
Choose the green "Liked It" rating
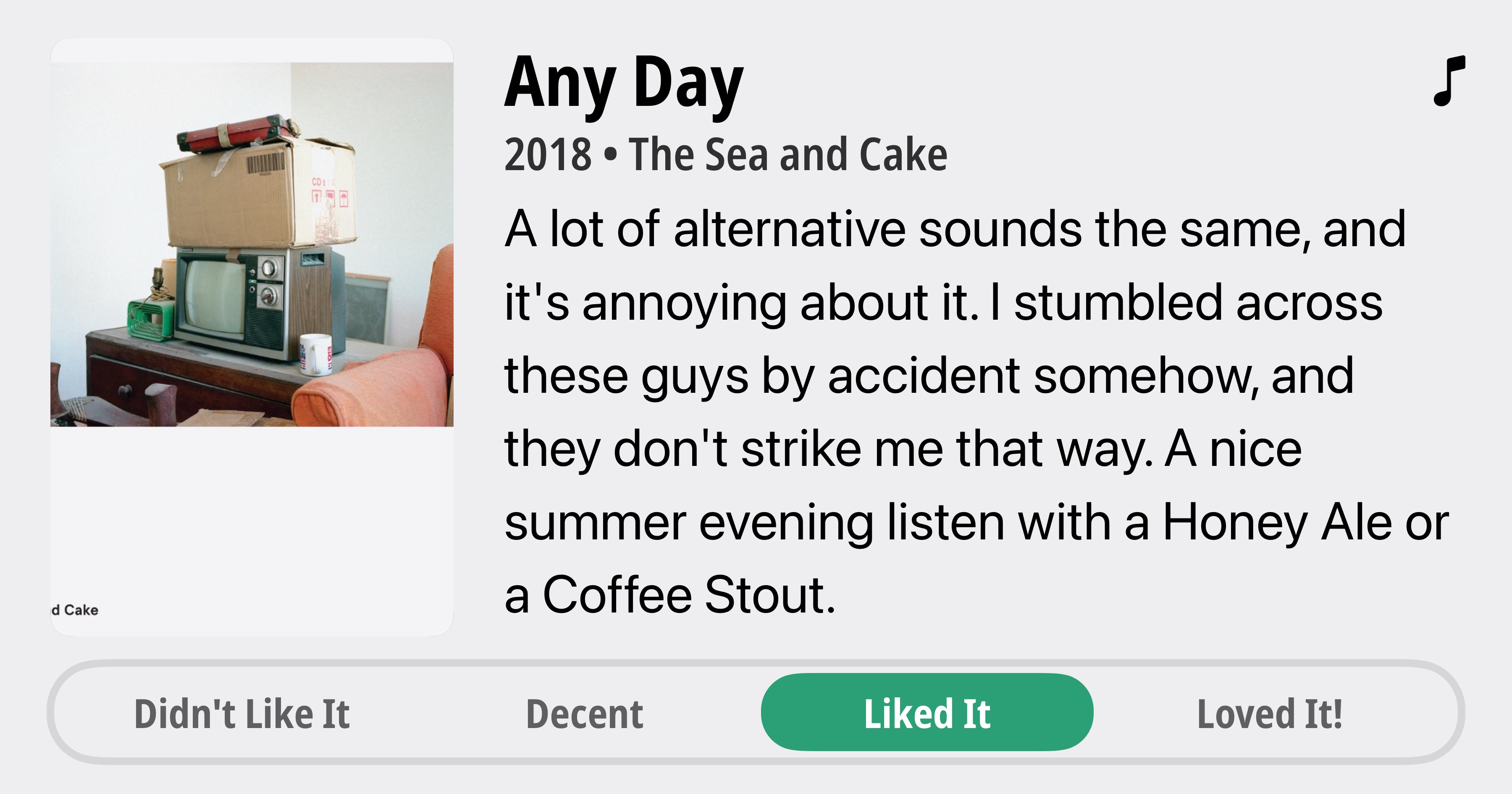coord(927,712)
